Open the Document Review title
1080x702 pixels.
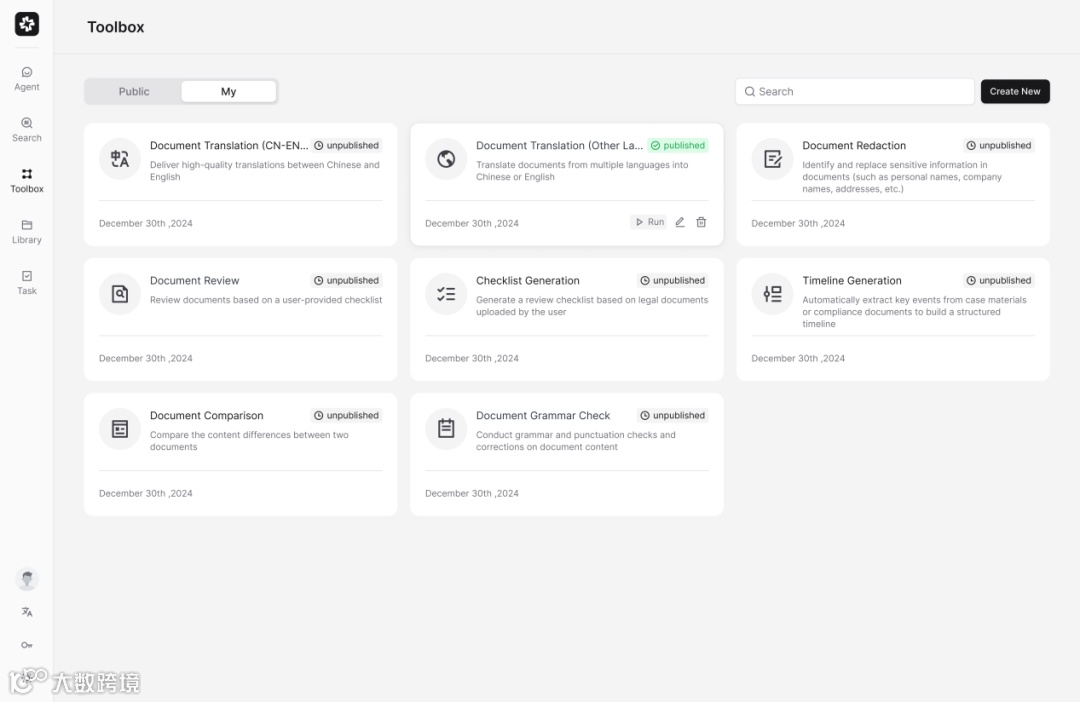tap(195, 280)
